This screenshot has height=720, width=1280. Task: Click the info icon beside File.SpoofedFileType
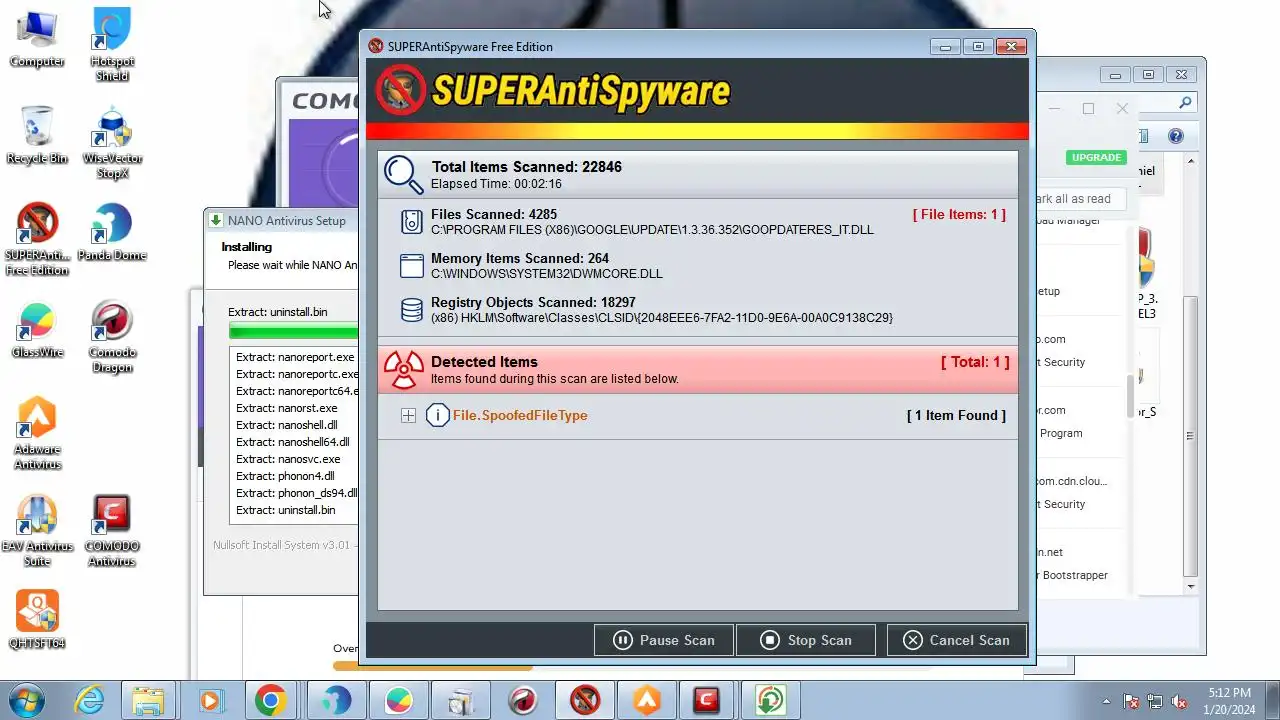(x=437, y=415)
